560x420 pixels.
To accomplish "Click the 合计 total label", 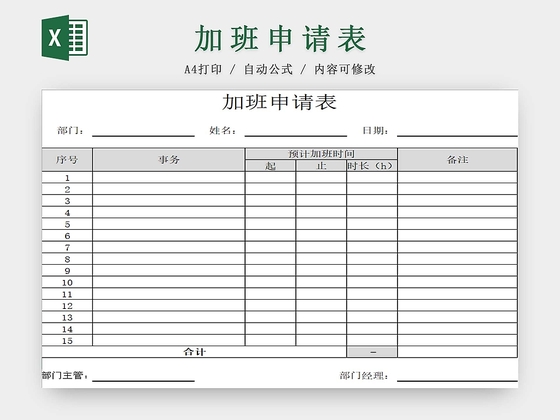I will tap(194, 352).
